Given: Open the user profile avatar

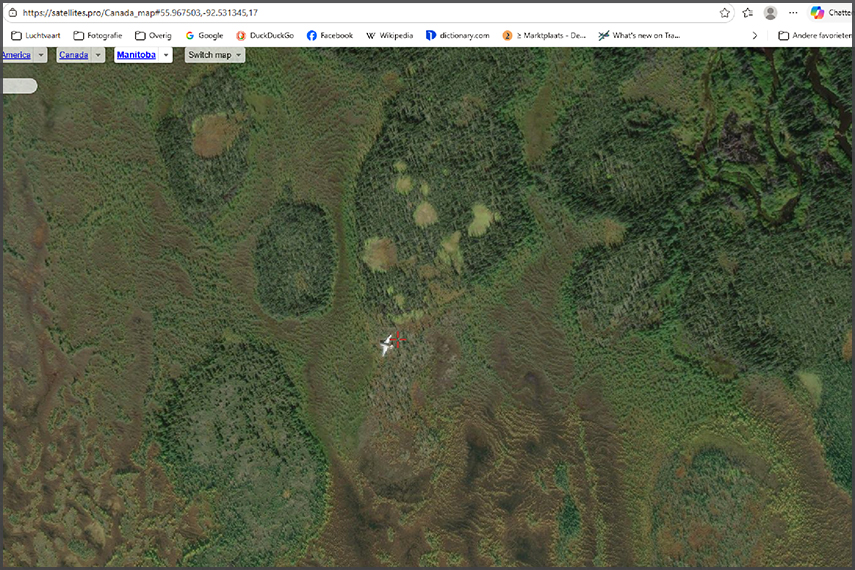Looking at the screenshot, I should tap(770, 13).
